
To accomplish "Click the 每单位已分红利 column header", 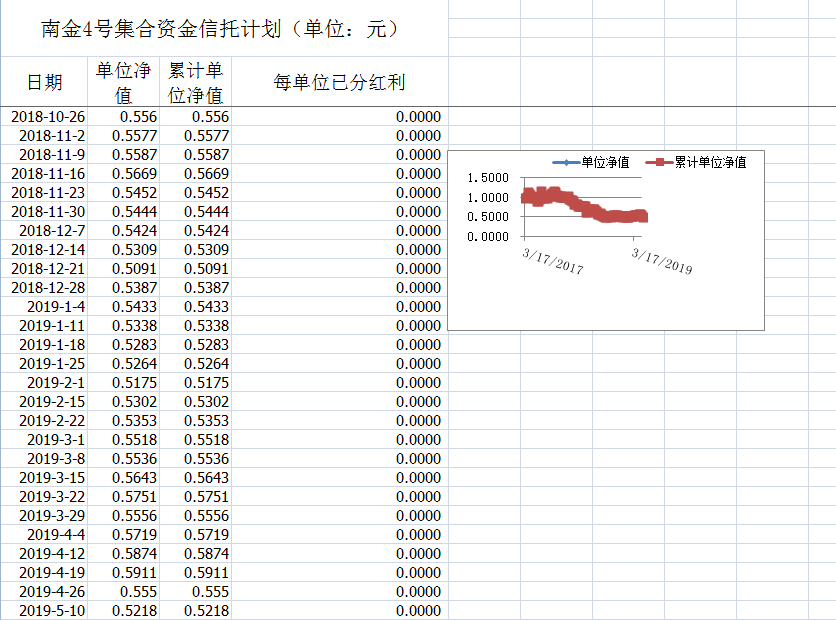I will click(340, 82).
